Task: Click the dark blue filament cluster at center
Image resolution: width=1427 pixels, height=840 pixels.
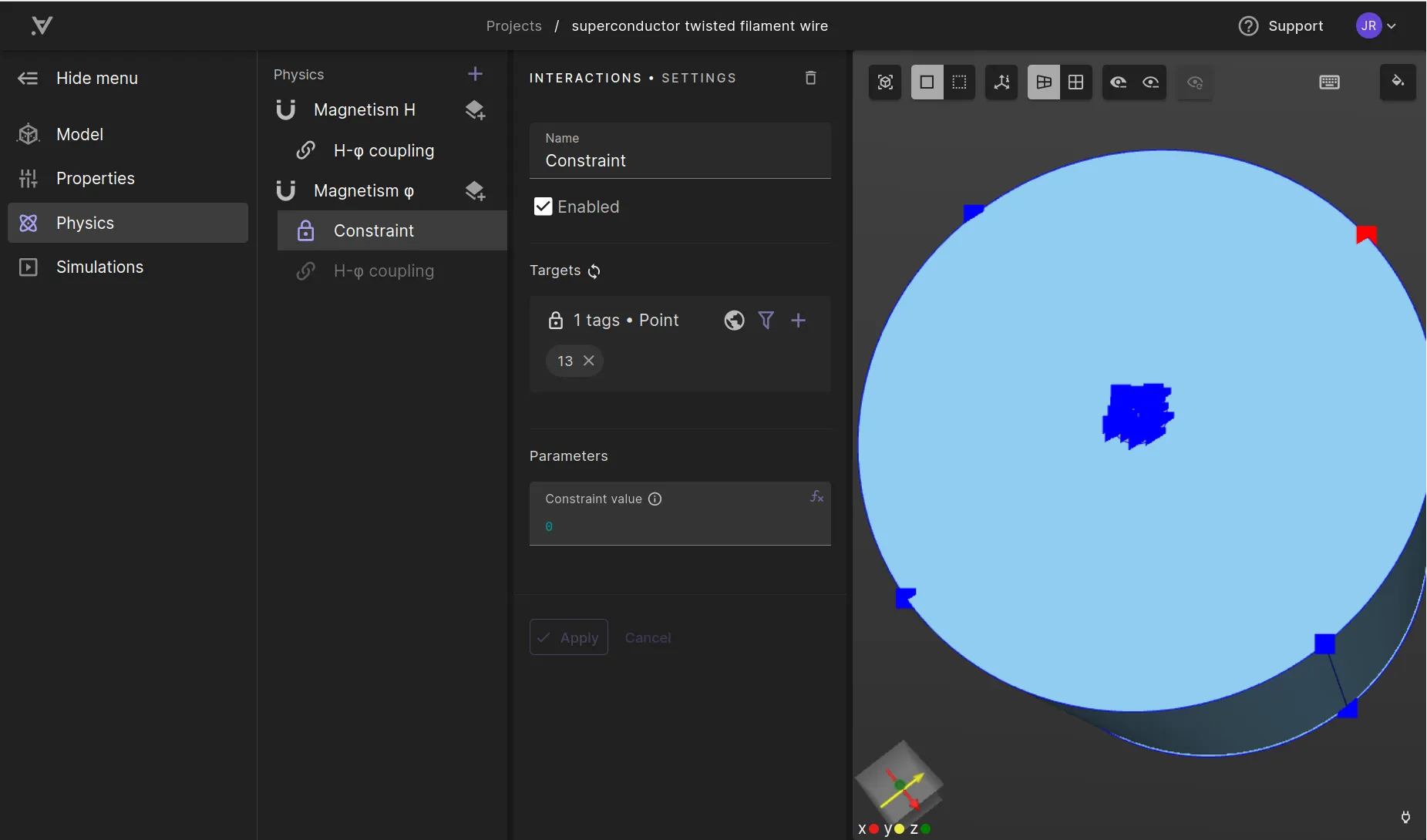Action: tap(1138, 415)
